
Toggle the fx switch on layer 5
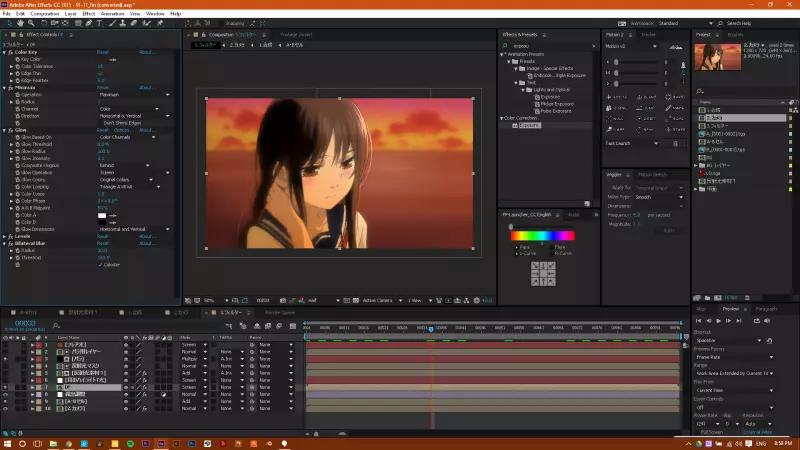point(144,373)
